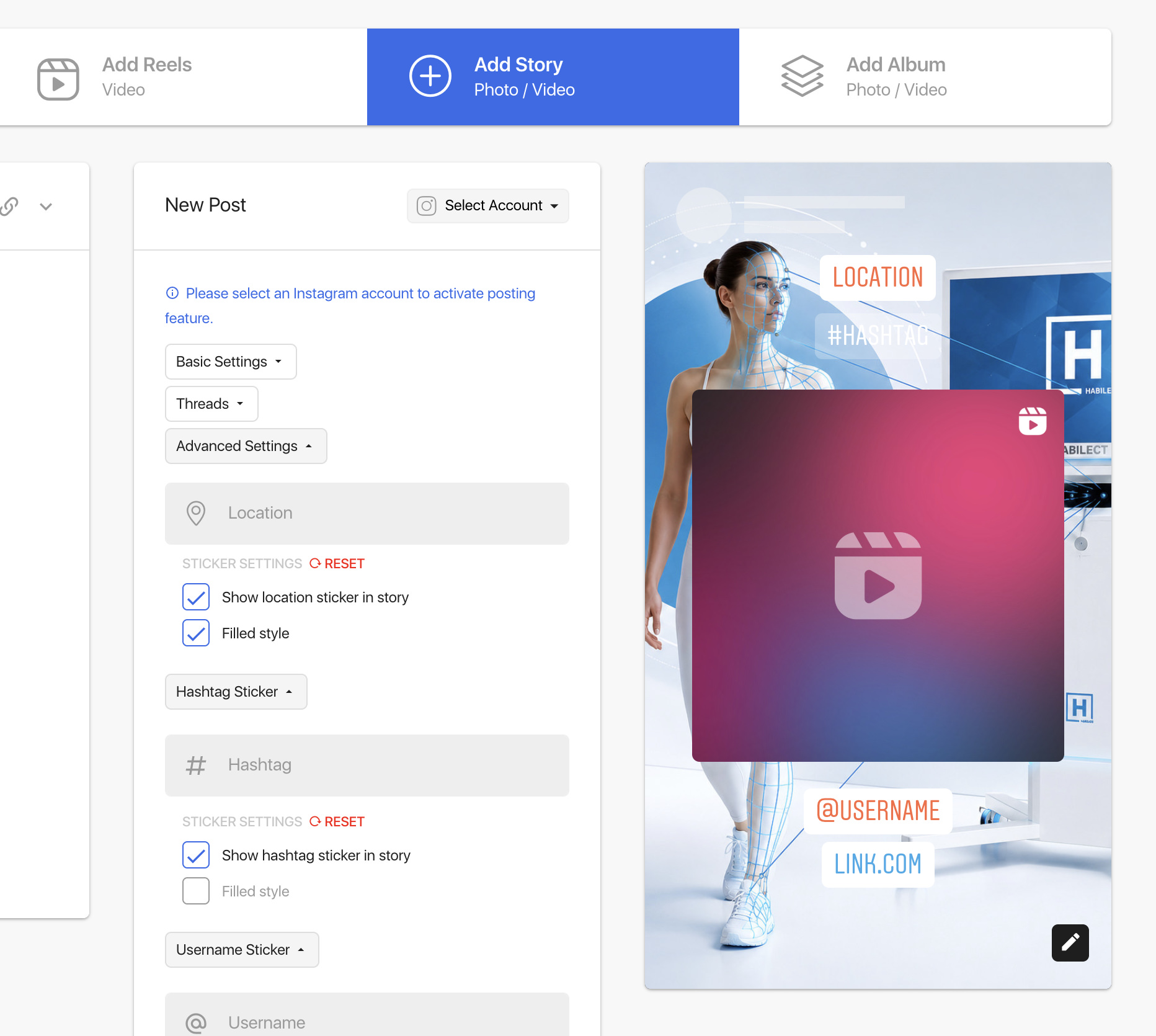Click the Reels clapper icon in Add Reels
The width and height of the screenshot is (1156, 1036).
[x=58, y=79]
